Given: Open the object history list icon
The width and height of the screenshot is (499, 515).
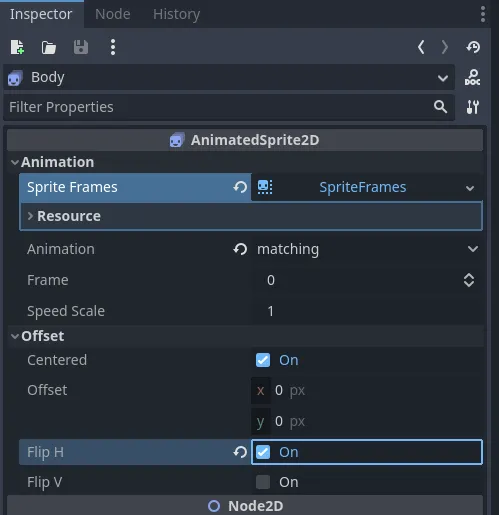Looking at the screenshot, I should pos(473,47).
